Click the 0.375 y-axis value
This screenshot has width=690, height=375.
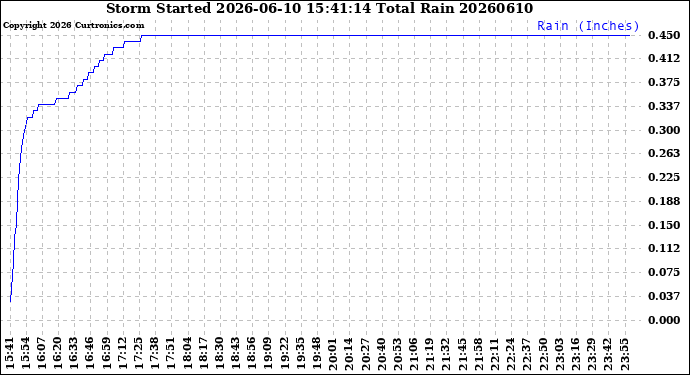tap(664, 82)
